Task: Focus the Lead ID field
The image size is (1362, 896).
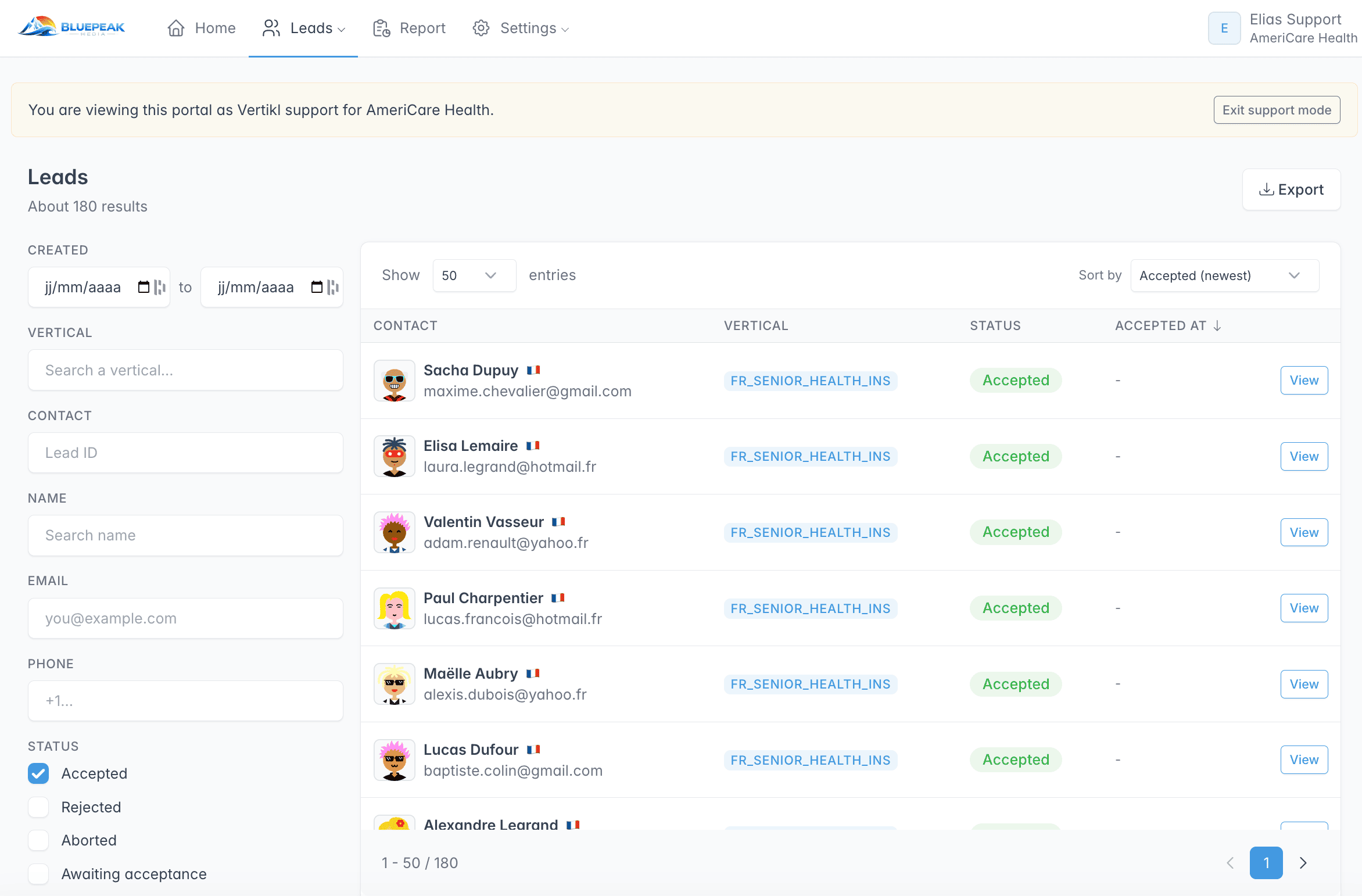Action: point(185,453)
